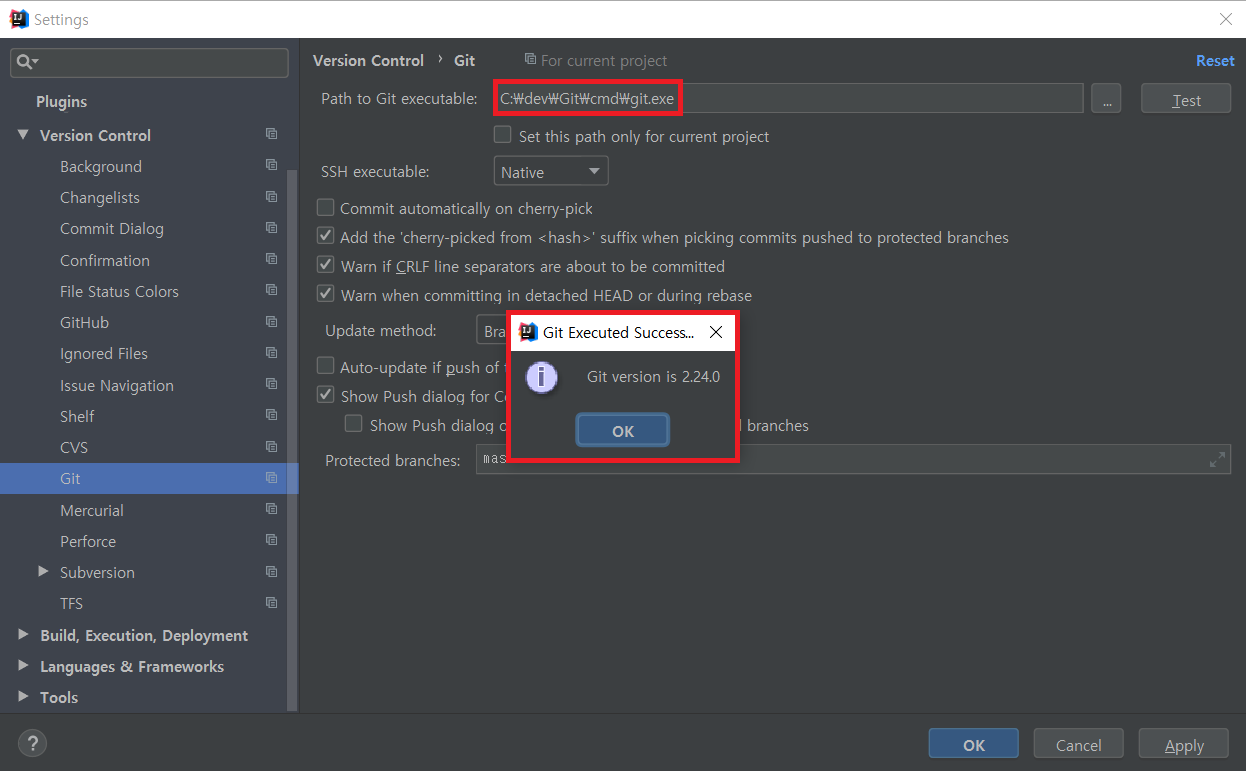
Task: Open help with the question mark icon
Action: click(x=32, y=743)
